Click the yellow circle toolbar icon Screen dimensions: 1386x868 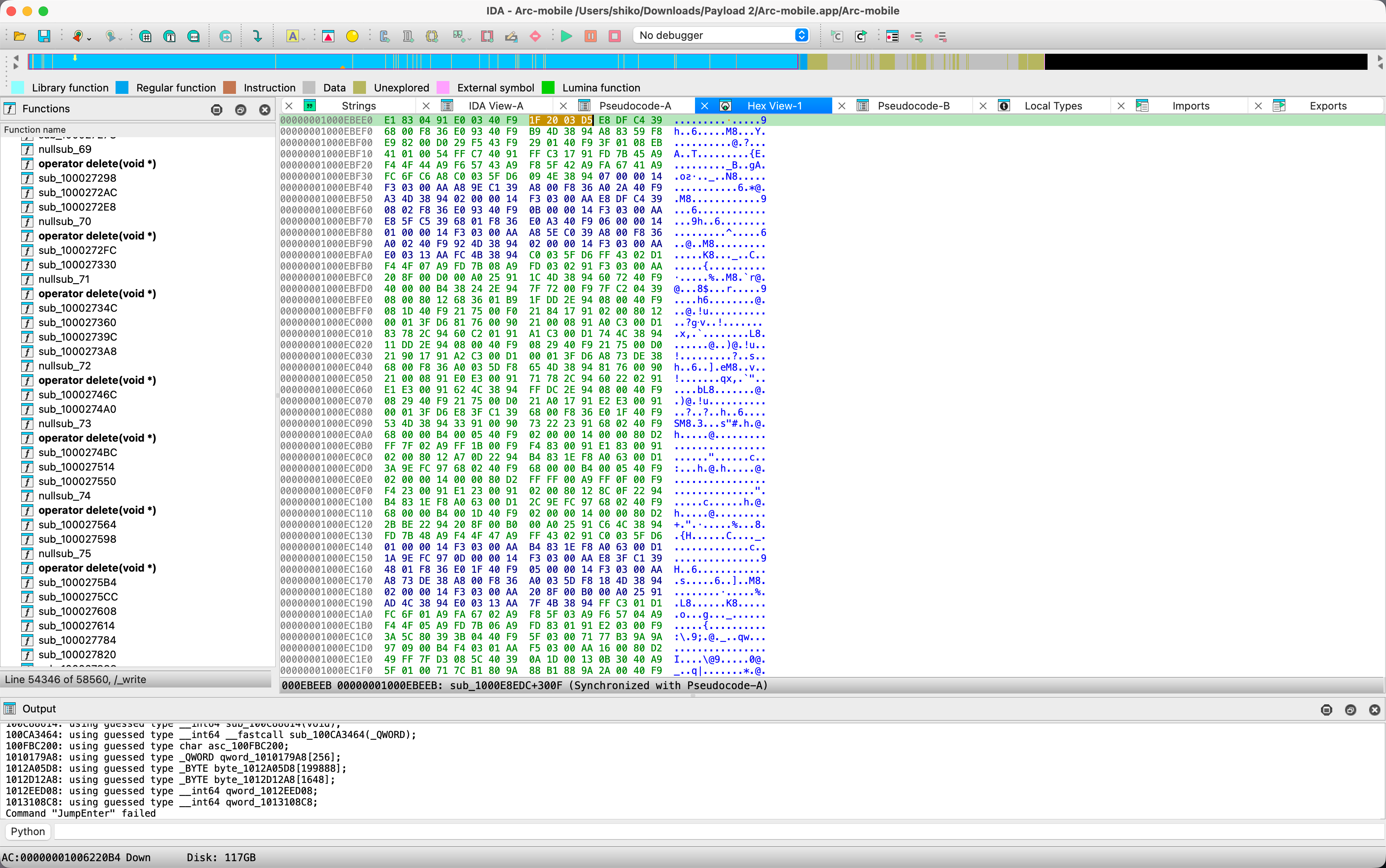[352, 36]
